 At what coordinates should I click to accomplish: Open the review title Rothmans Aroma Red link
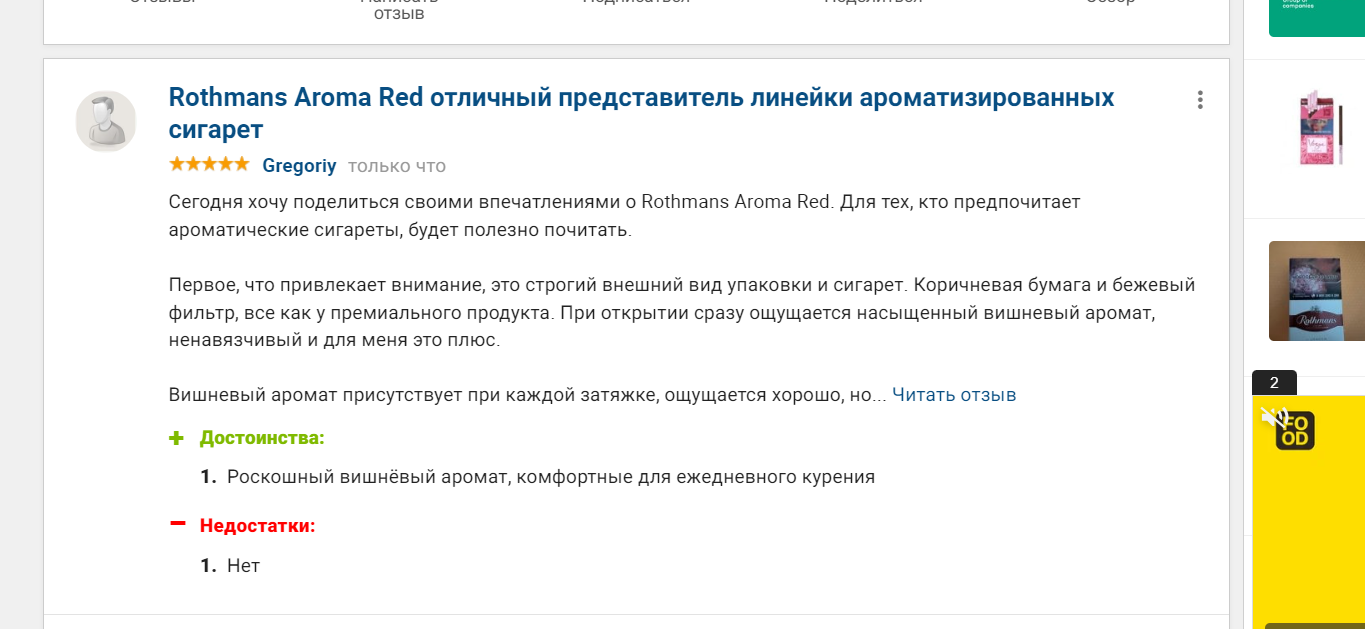point(641,113)
